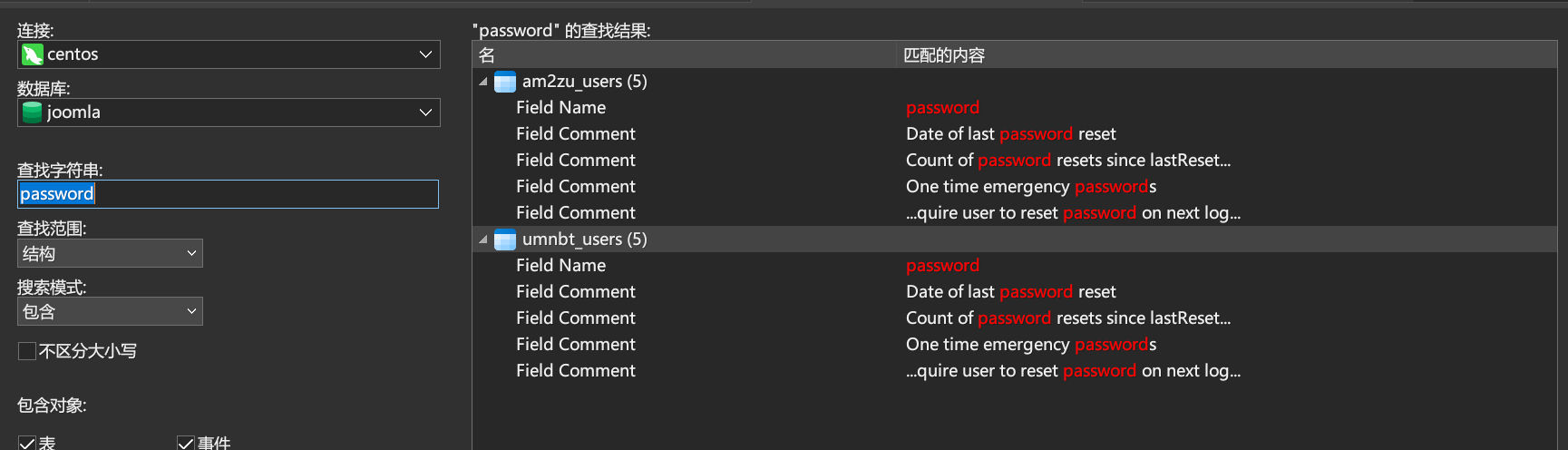Collapse the am2zu_users result group
1568x450 pixels.
pos(483,82)
